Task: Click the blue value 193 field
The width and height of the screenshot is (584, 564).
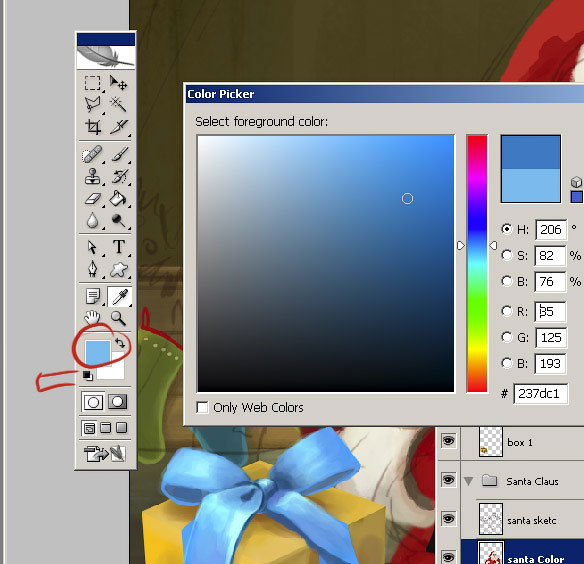Action: pos(551,364)
